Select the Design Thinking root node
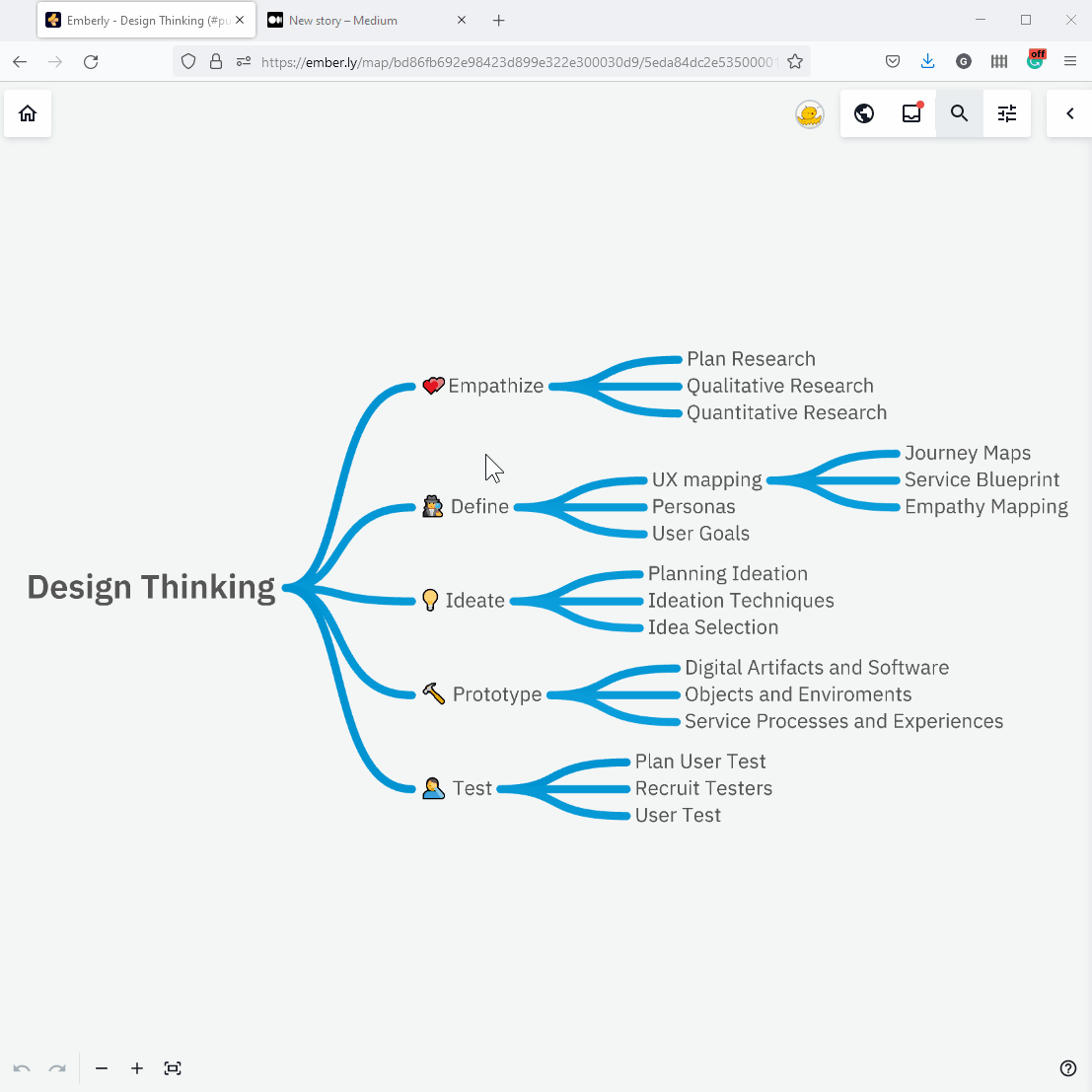Viewport: 1092px width, 1092px height. [x=151, y=587]
